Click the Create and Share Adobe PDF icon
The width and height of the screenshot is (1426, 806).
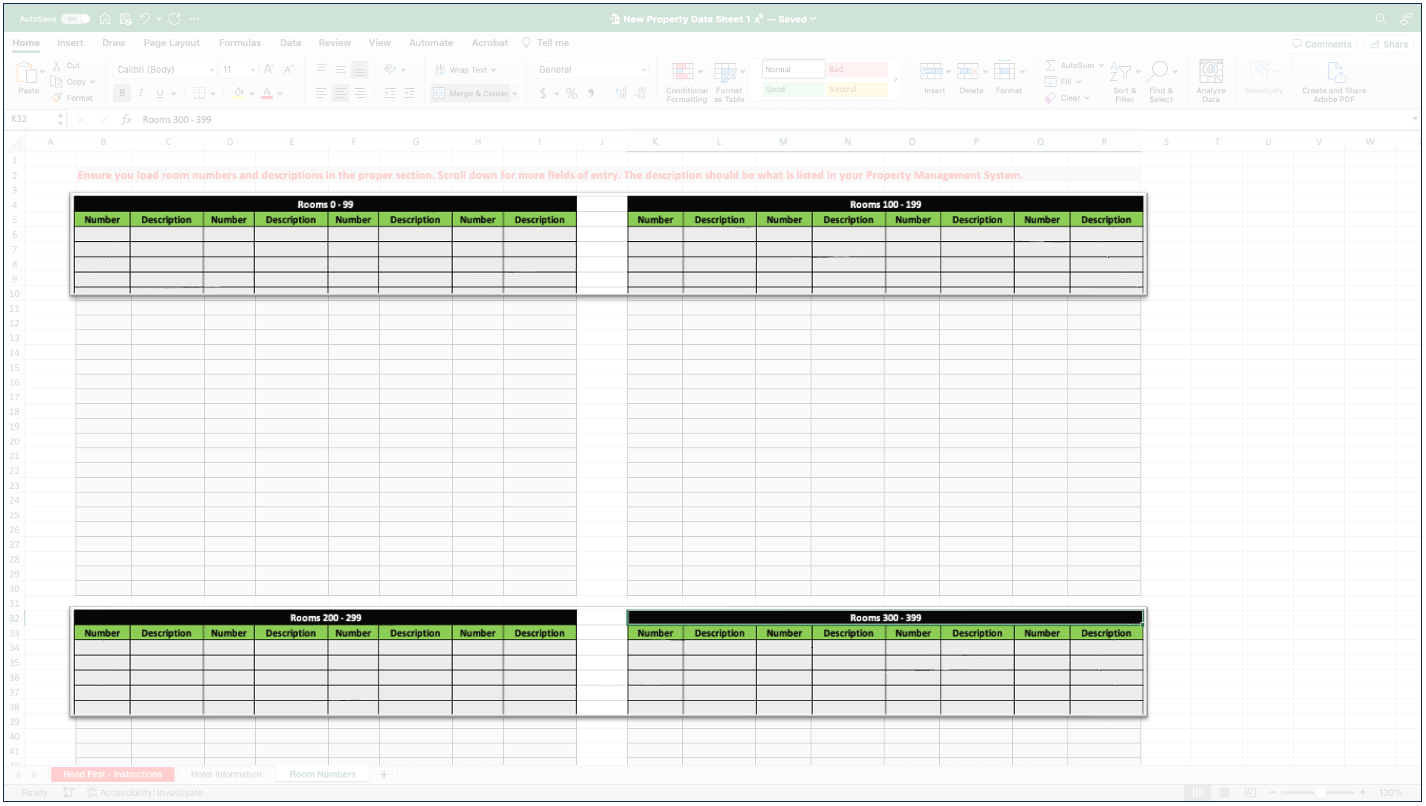[x=1334, y=73]
